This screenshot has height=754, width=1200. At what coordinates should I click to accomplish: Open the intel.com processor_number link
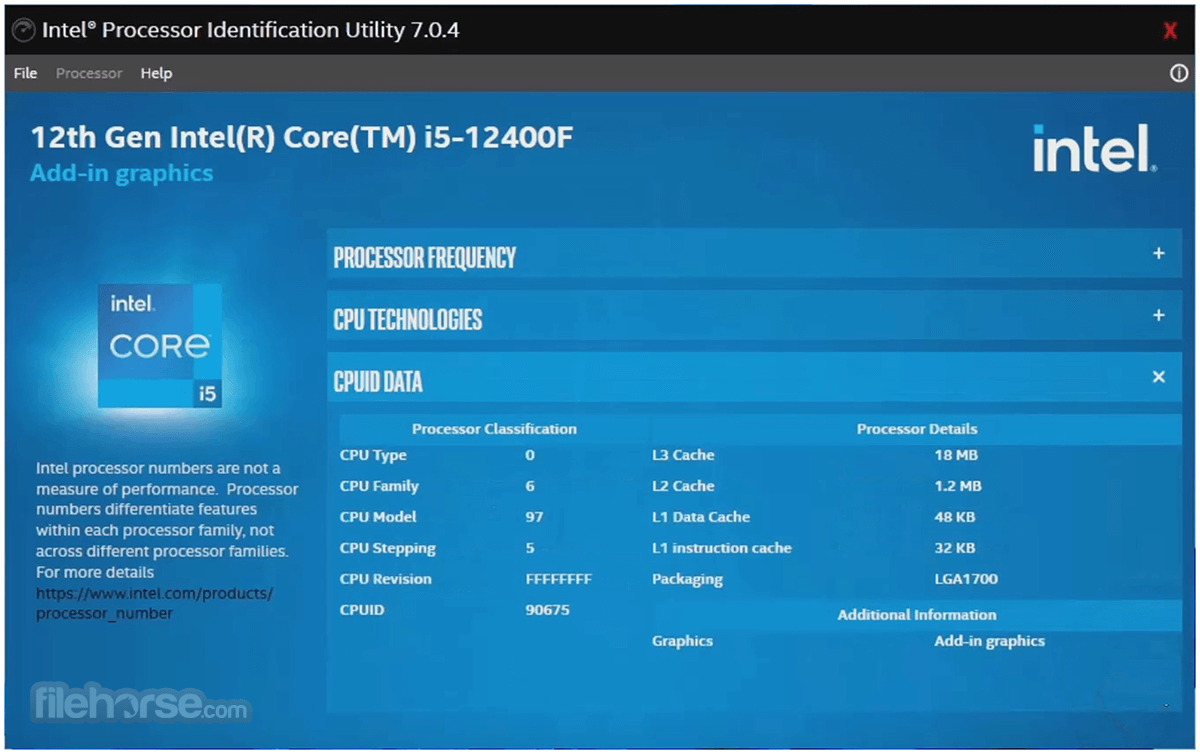tap(154, 603)
